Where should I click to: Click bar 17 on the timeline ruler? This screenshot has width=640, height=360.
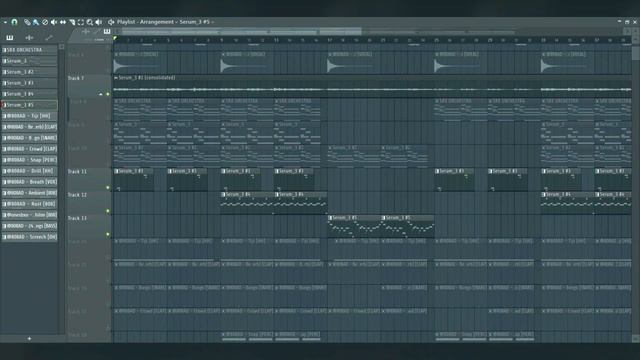point(330,40)
